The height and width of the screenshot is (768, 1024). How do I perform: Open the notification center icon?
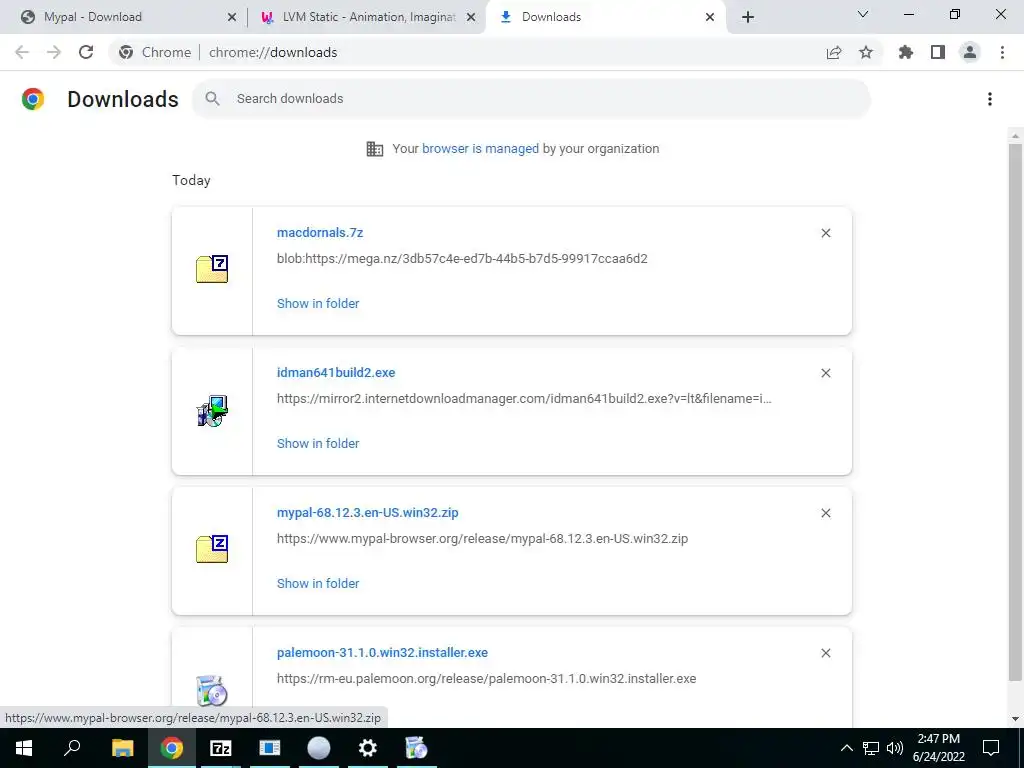[991, 748]
